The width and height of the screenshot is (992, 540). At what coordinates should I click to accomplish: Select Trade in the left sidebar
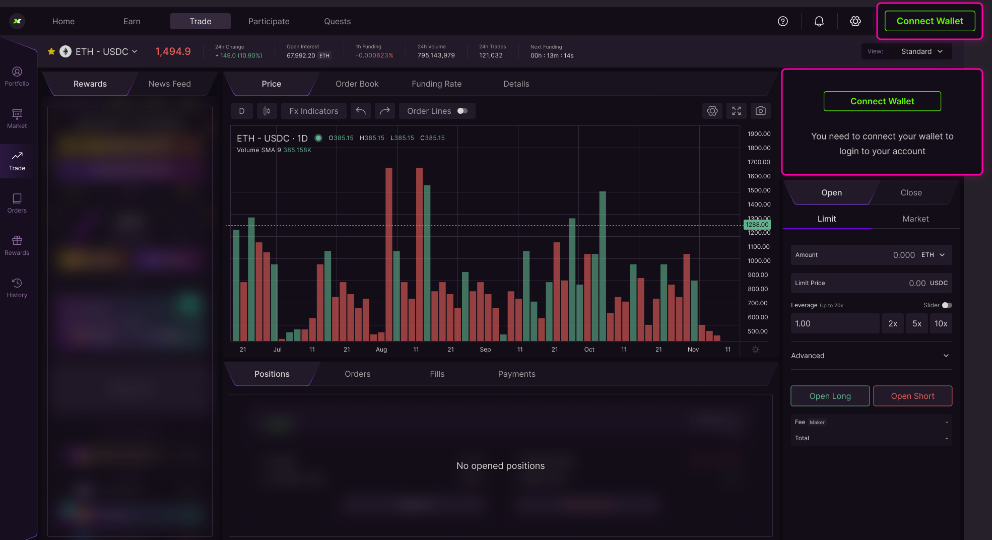click(x=17, y=161)
